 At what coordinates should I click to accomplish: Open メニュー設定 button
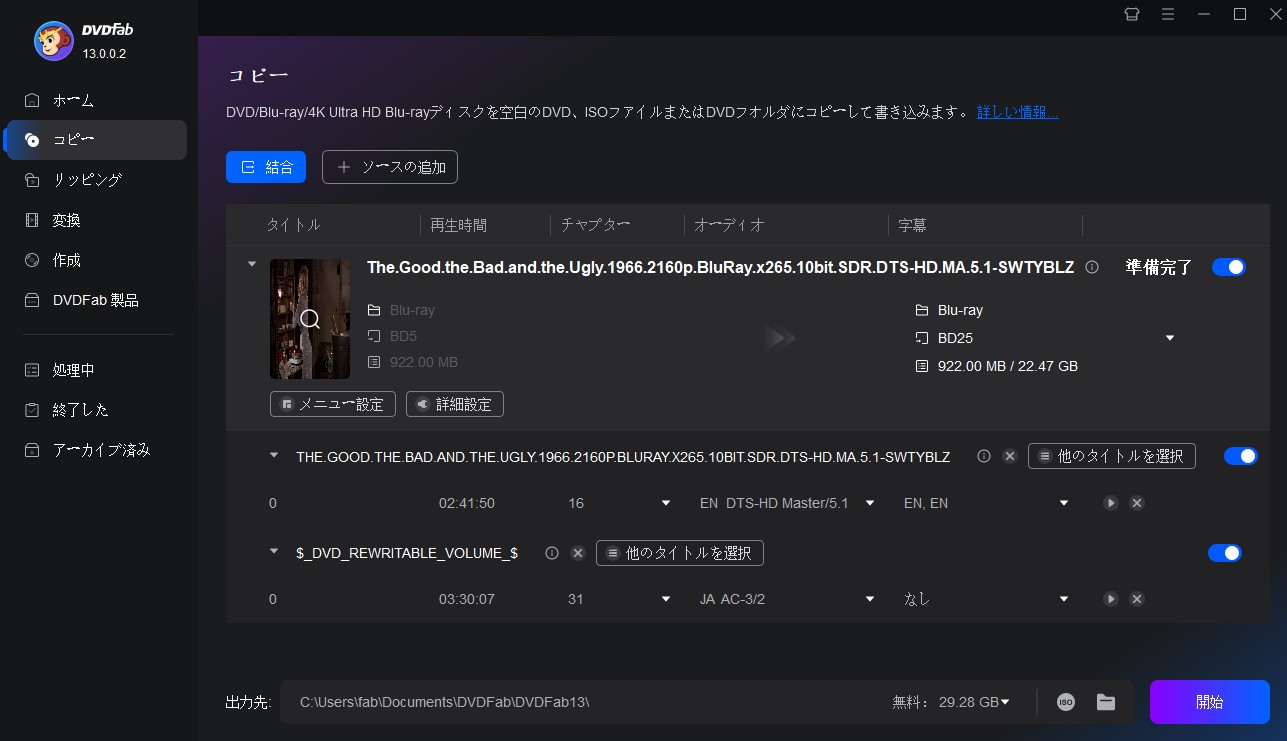pos(333,404)
